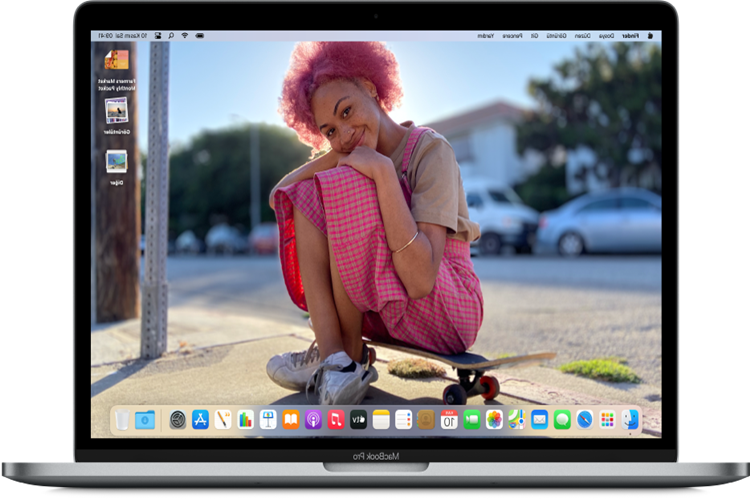Open the Git menu
Screen dimensions: 750x500
pyautogui.click(x=535, y=36)
